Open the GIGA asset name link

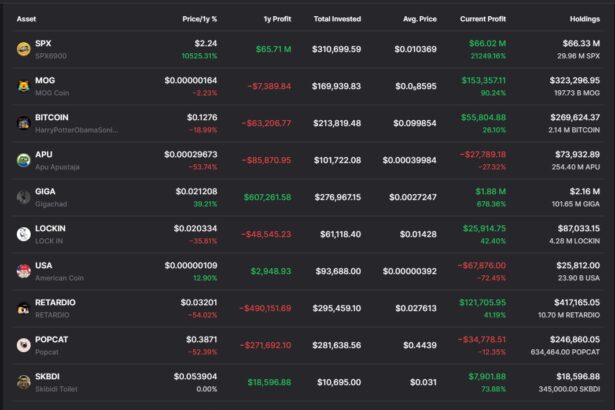pos(45,191)
